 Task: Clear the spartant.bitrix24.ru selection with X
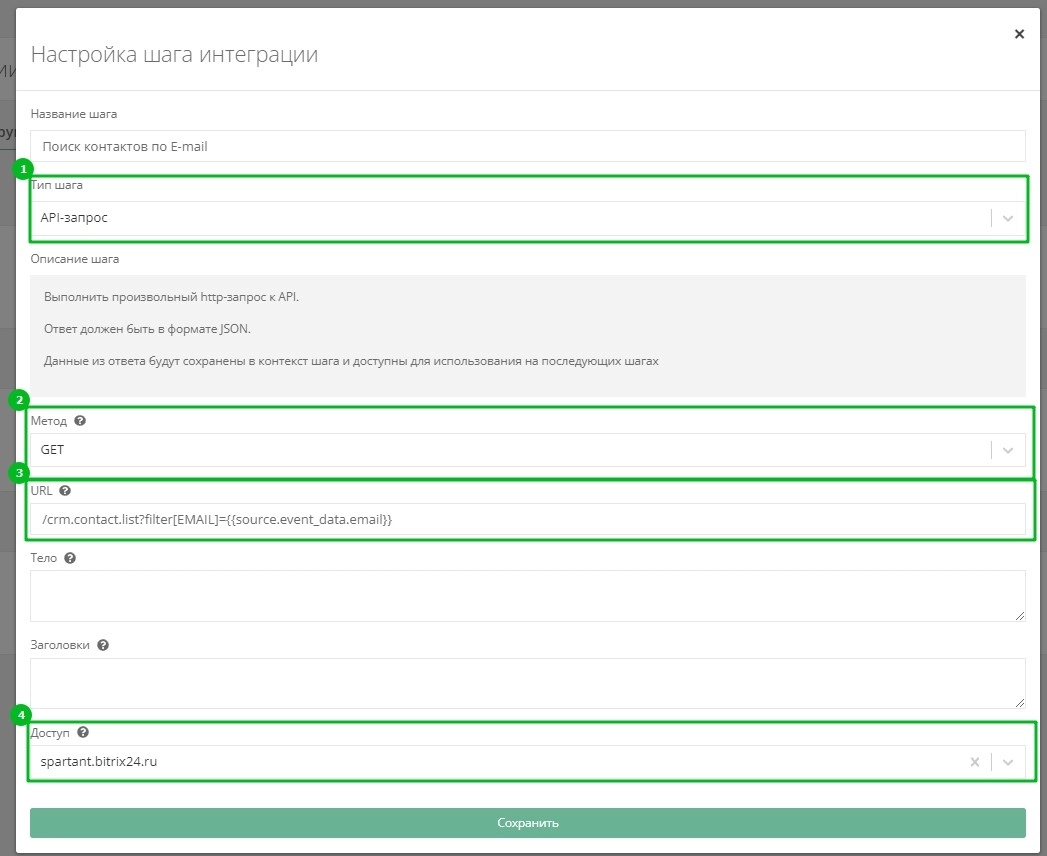[974, 762]
